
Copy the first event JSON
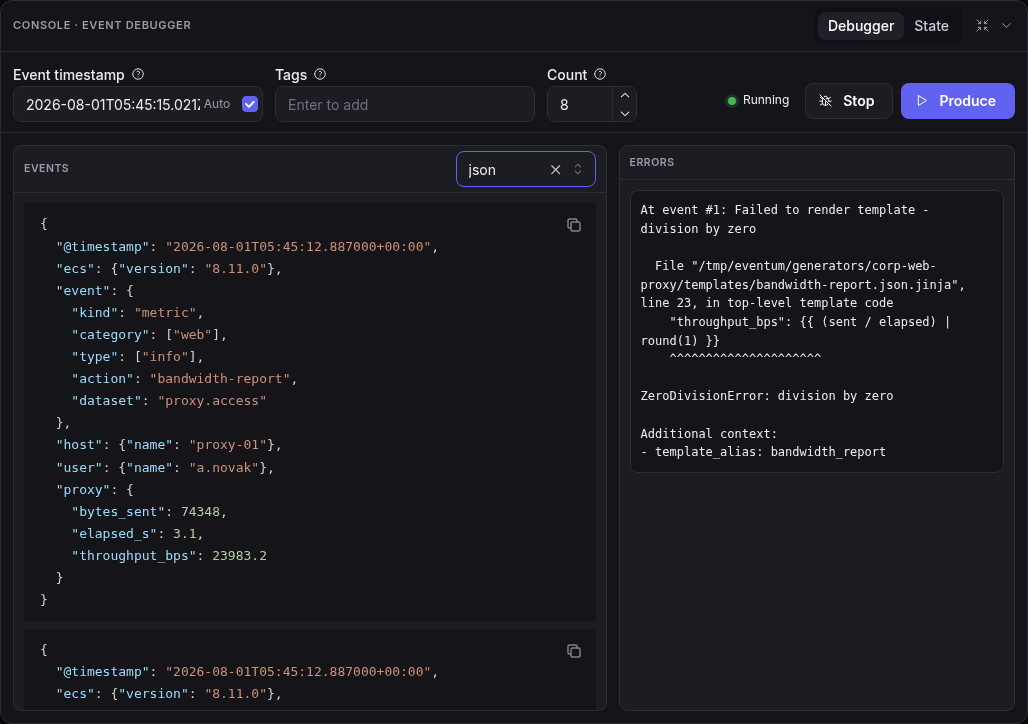tap(574, 225)
